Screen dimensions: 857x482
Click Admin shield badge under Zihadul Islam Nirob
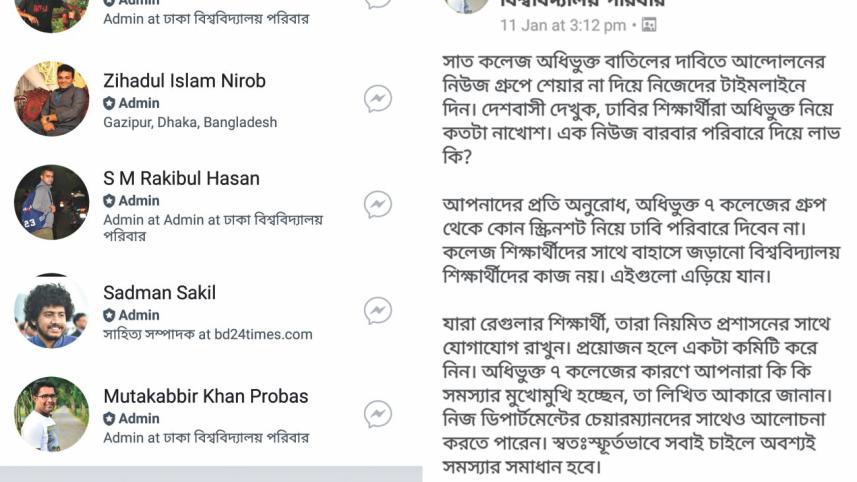click(x=110, y=103)
